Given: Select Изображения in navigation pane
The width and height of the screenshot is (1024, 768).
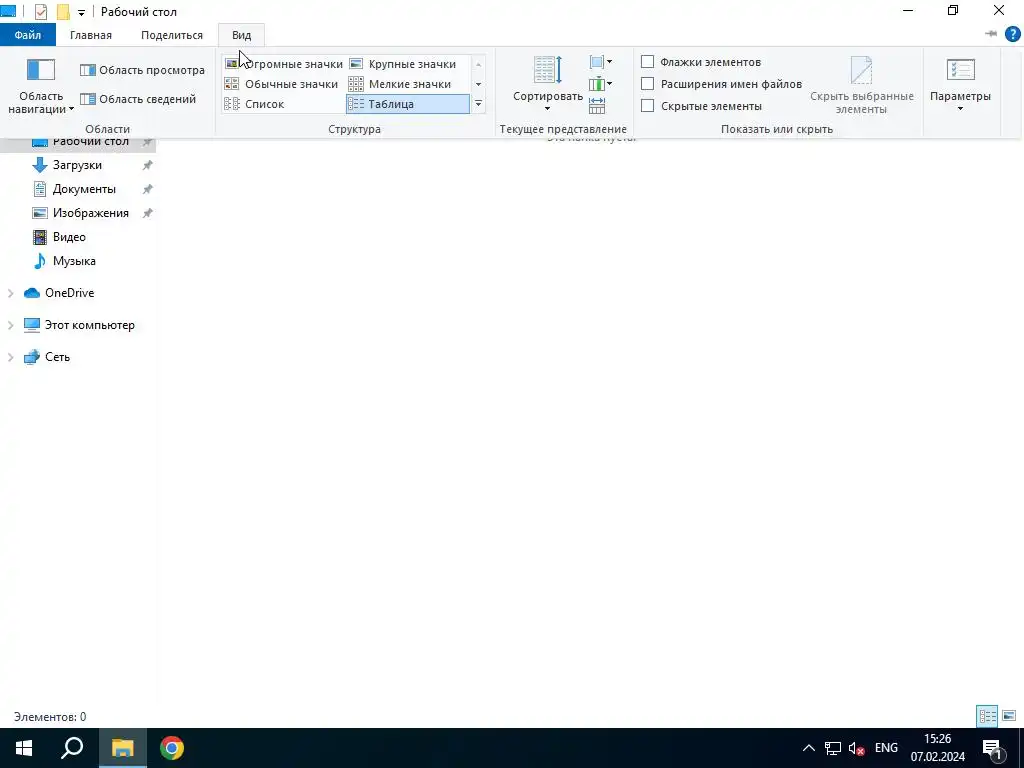Looking at the screenshot, I should coord(90,213).
